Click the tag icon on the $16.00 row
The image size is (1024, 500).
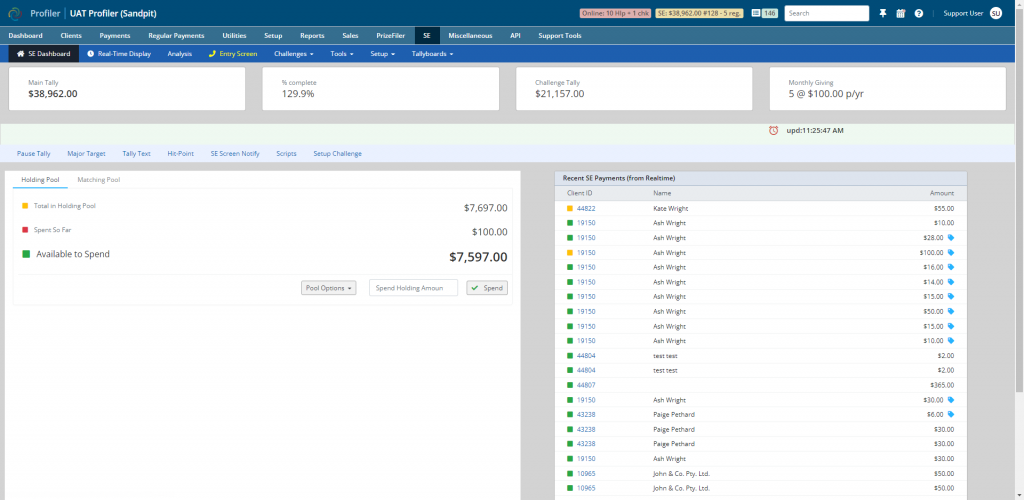(x=951, y=267)
